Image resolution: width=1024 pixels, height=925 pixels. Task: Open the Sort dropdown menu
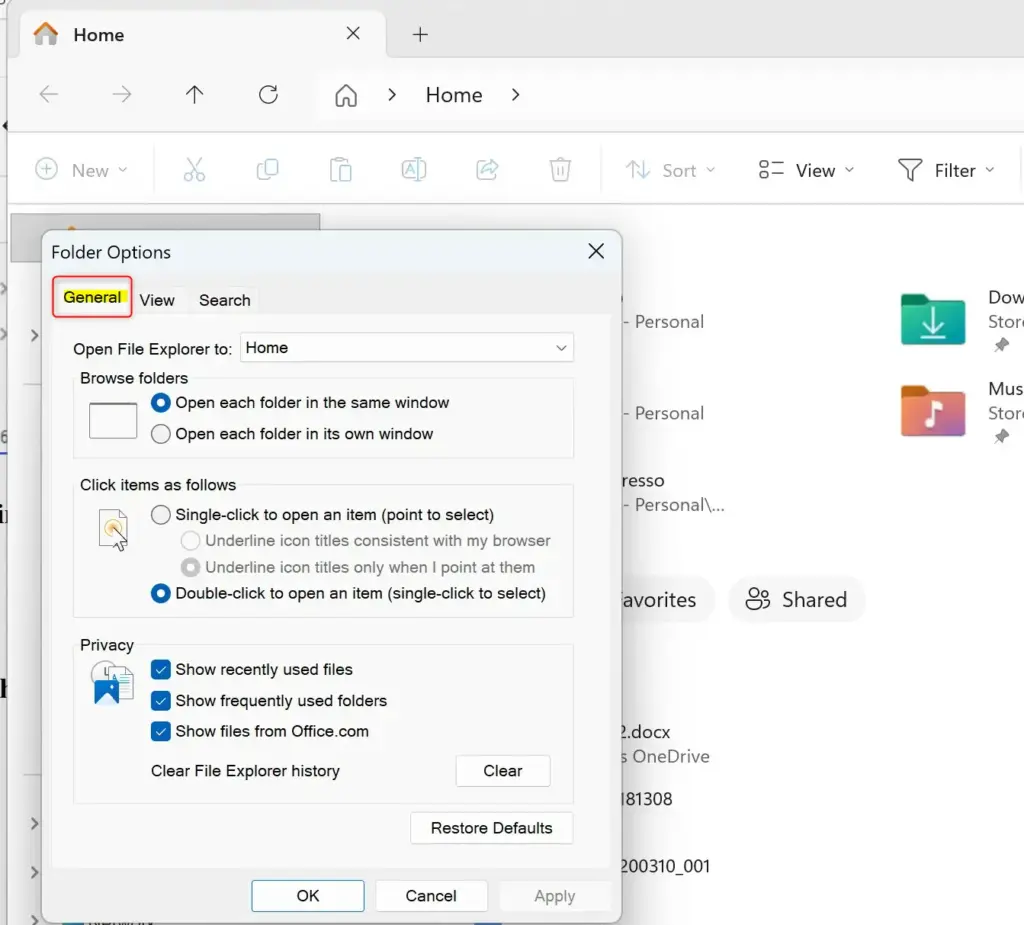click(x=671, y=170)
